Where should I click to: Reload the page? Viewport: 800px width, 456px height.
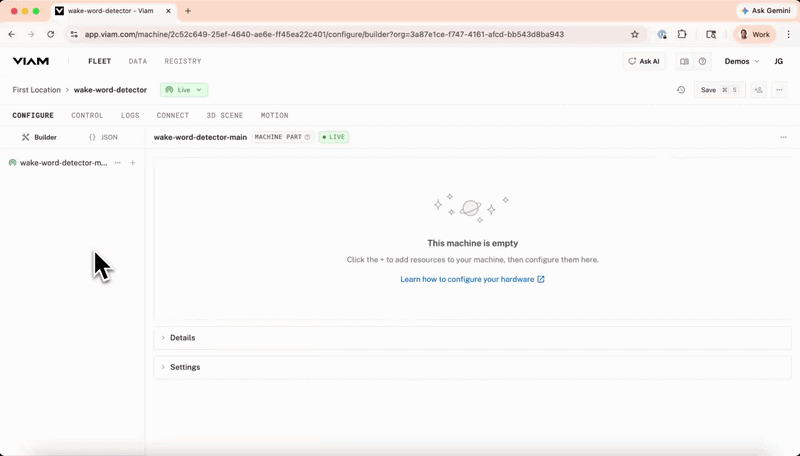click(x=51, y=34)
